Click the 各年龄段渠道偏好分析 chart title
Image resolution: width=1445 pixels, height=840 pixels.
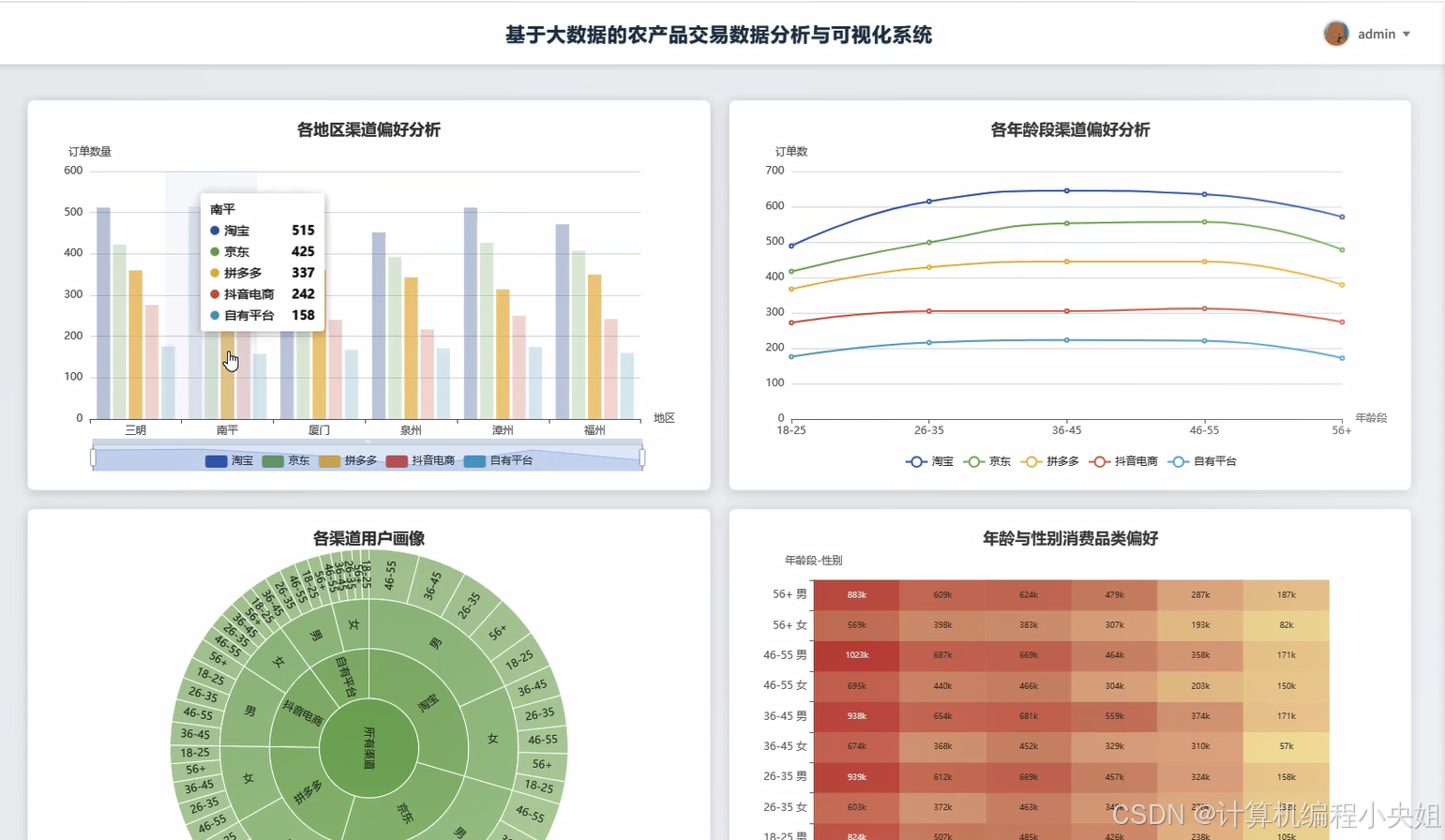(1070, 129)
